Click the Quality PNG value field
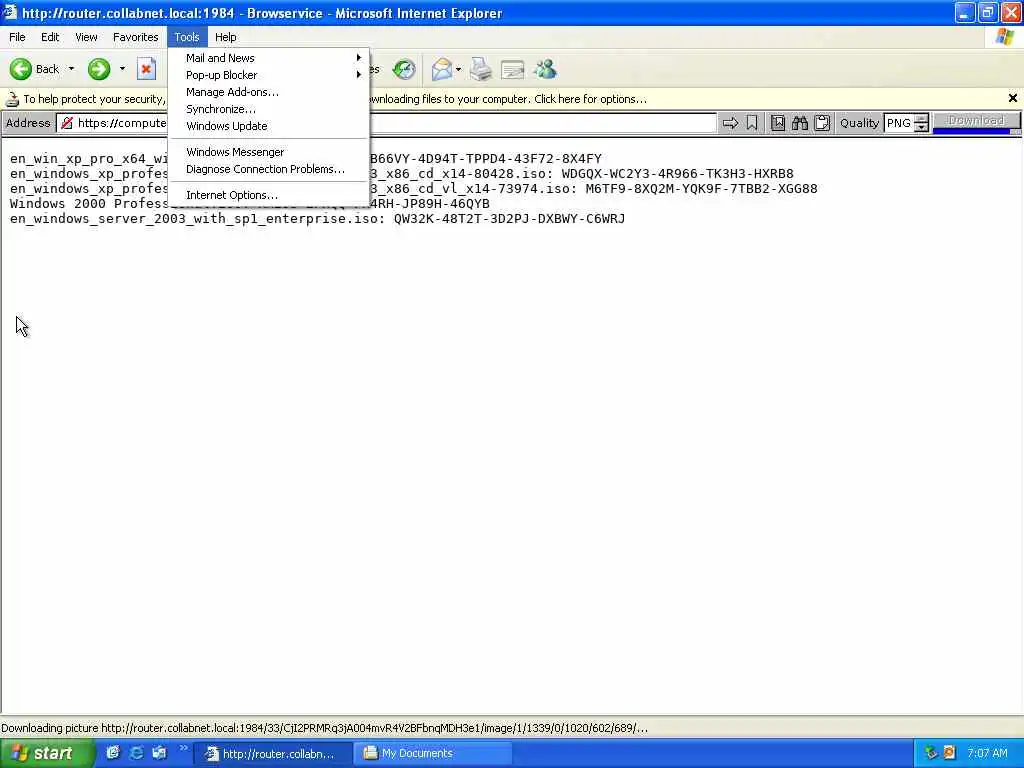 click(x=899, y=123)
